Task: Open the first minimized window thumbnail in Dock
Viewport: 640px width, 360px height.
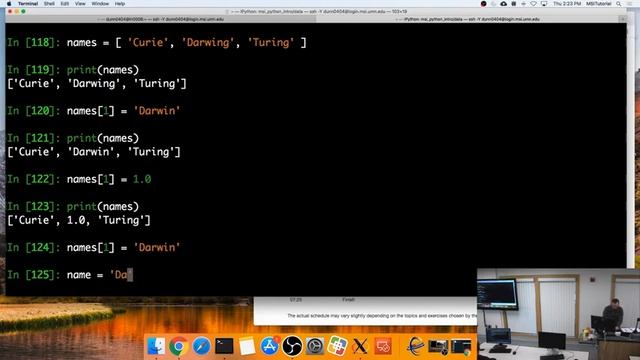Action: point(438,346)
